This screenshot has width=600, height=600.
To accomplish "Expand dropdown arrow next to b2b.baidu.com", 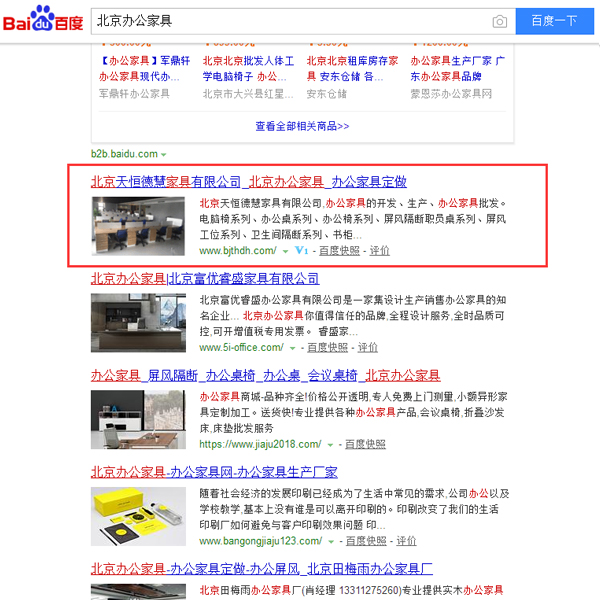I will pyautogui.click(x=165, y=154).
